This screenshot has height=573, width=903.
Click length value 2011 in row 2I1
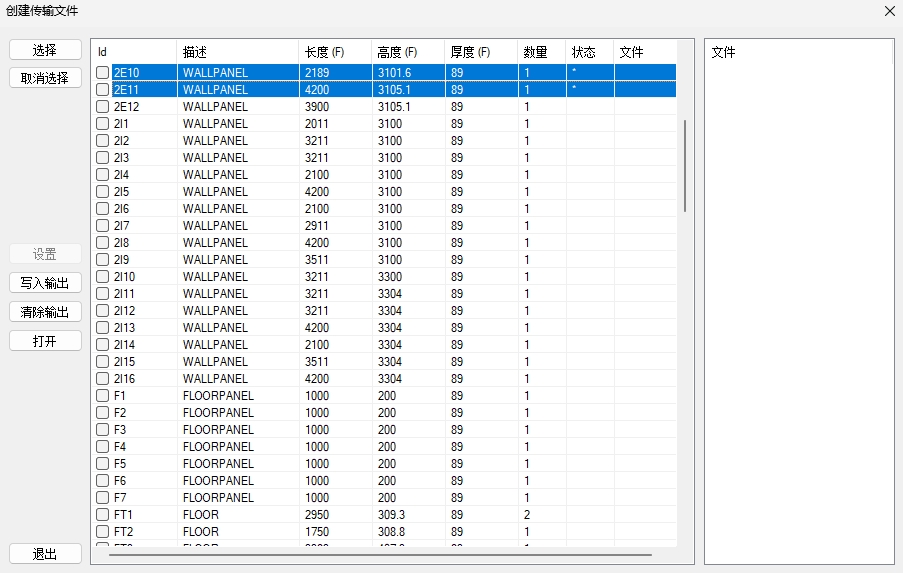tap(317, 124)
